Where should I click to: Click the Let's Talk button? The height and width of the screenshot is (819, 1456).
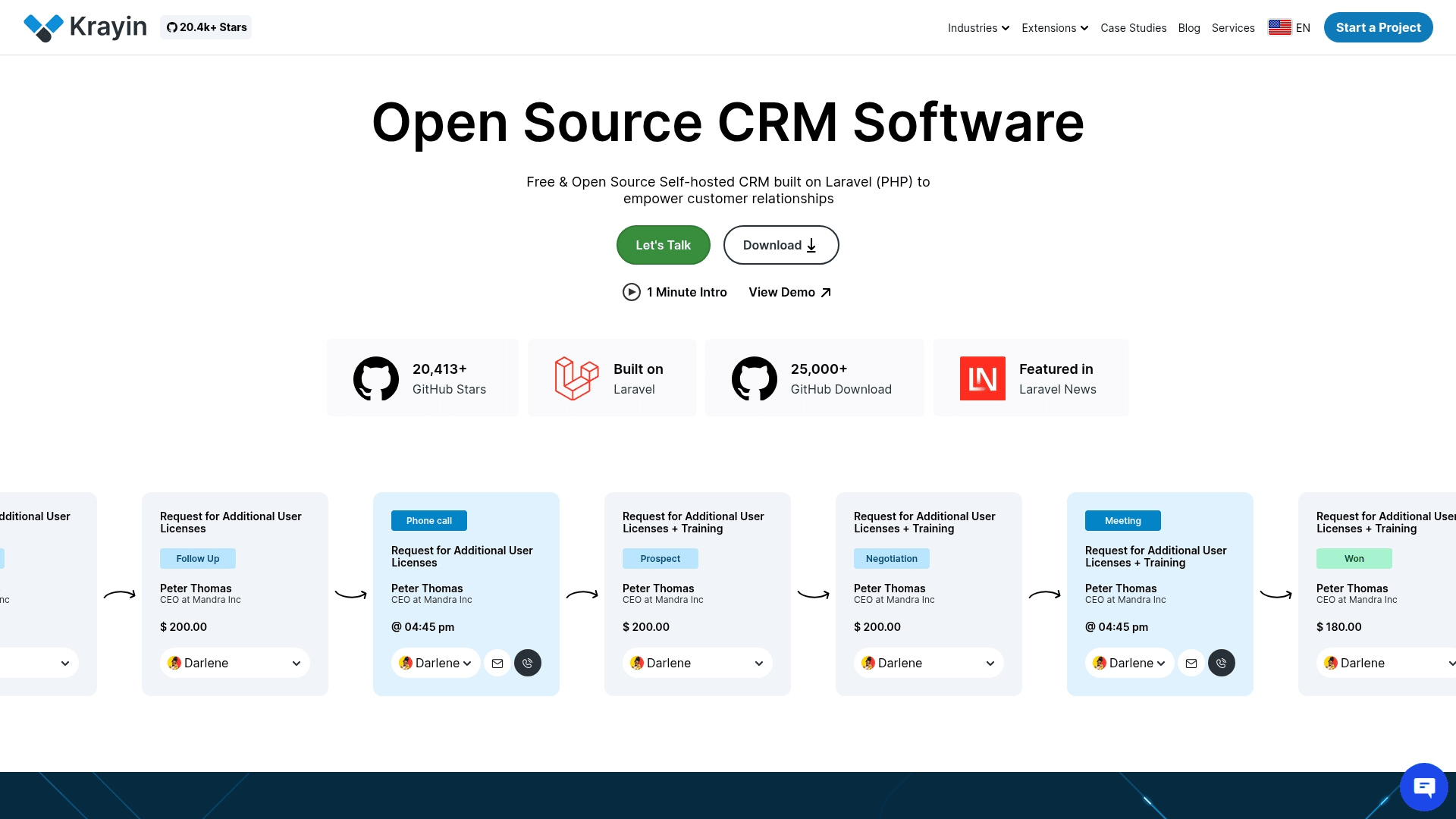[663, 245]
